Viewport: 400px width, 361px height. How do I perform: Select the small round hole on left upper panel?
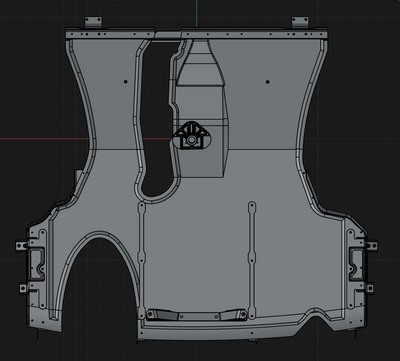tap(126, 81)
